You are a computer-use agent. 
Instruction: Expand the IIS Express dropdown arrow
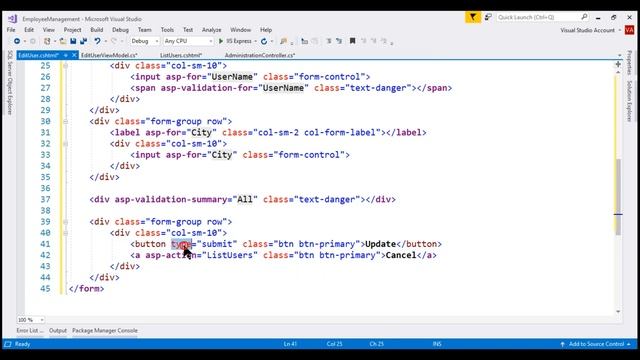[x=256, y=41]
